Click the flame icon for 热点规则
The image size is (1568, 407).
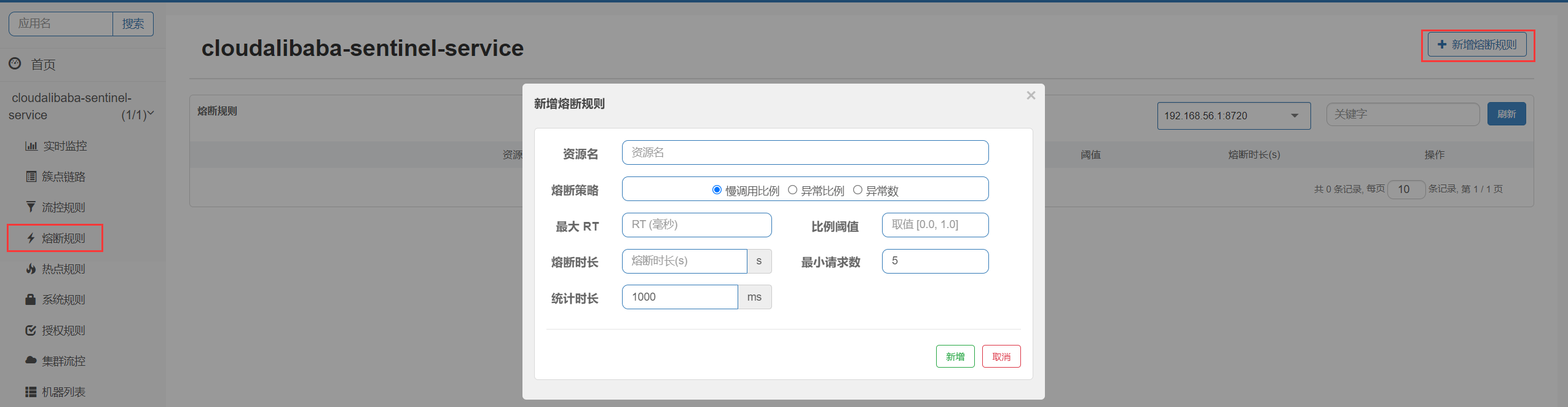[31, 269]
